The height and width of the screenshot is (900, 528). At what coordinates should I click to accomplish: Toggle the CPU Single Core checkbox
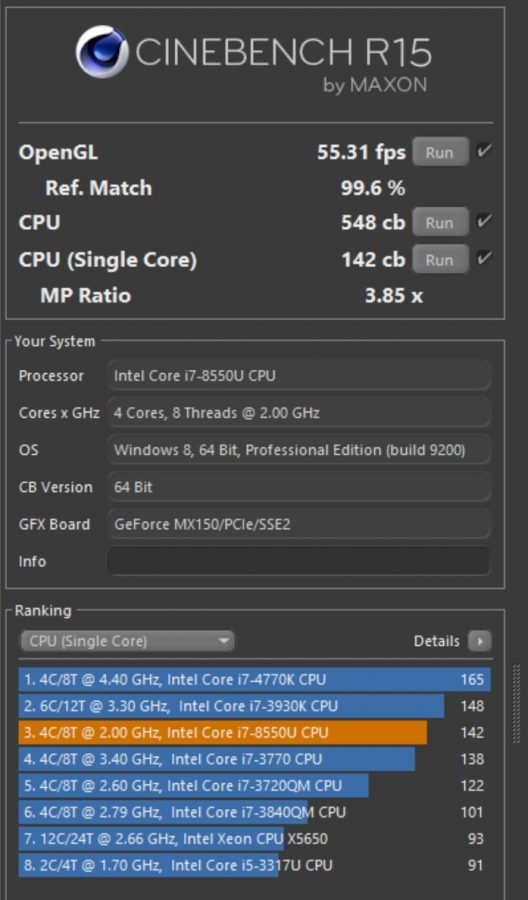coord(483,258)
